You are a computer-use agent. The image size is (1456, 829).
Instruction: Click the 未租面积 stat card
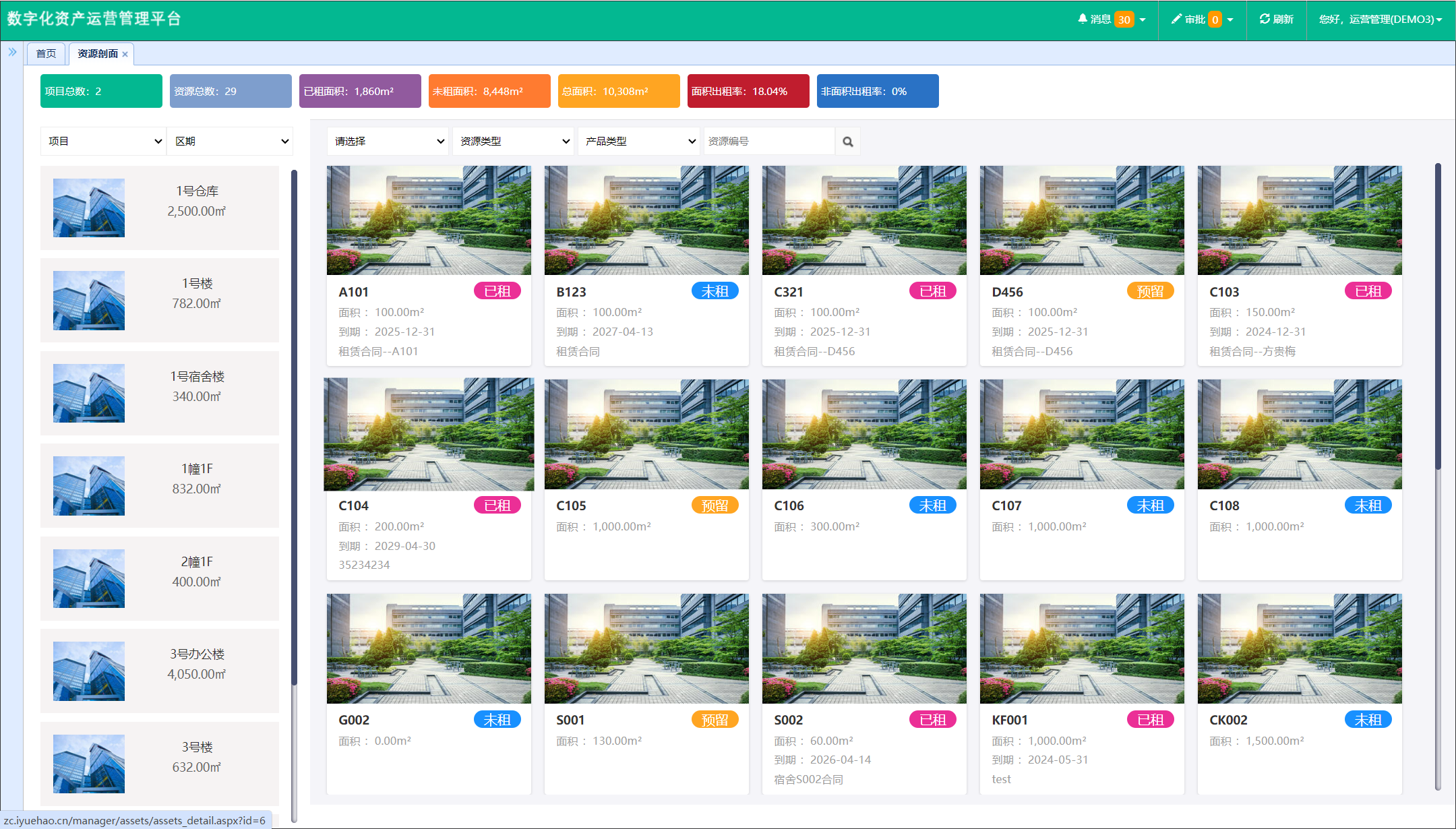pos(489,91)
